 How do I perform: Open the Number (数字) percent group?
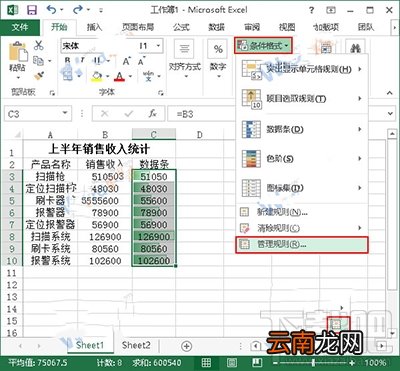point(218,59)
